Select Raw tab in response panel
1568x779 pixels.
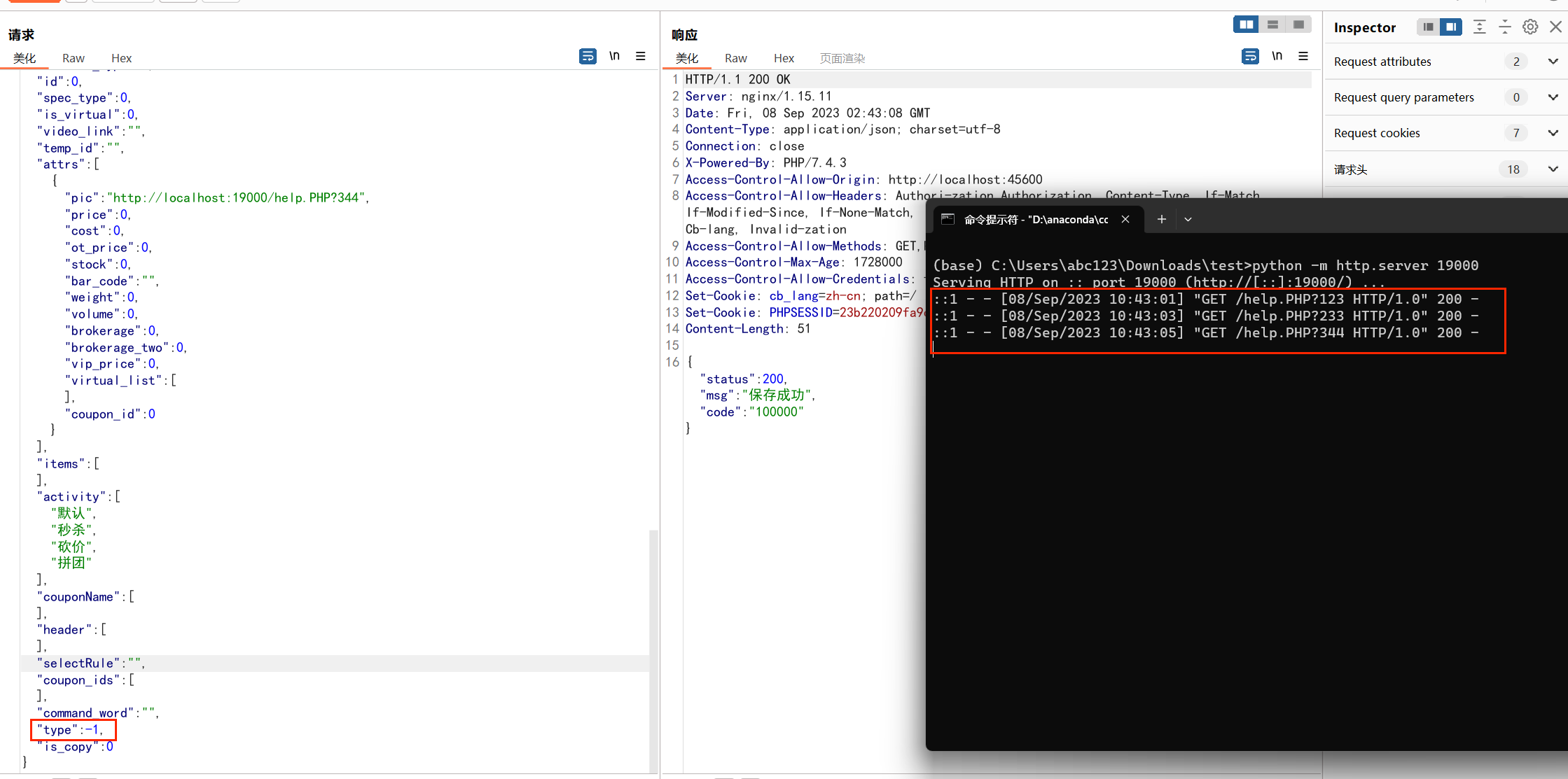pos(735,58)
